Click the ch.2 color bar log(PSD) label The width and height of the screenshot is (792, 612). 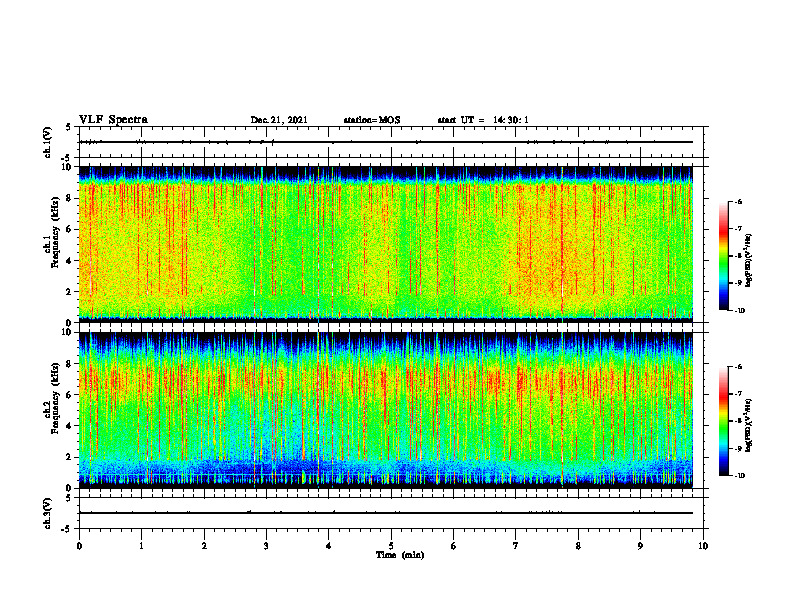[749, 426]
